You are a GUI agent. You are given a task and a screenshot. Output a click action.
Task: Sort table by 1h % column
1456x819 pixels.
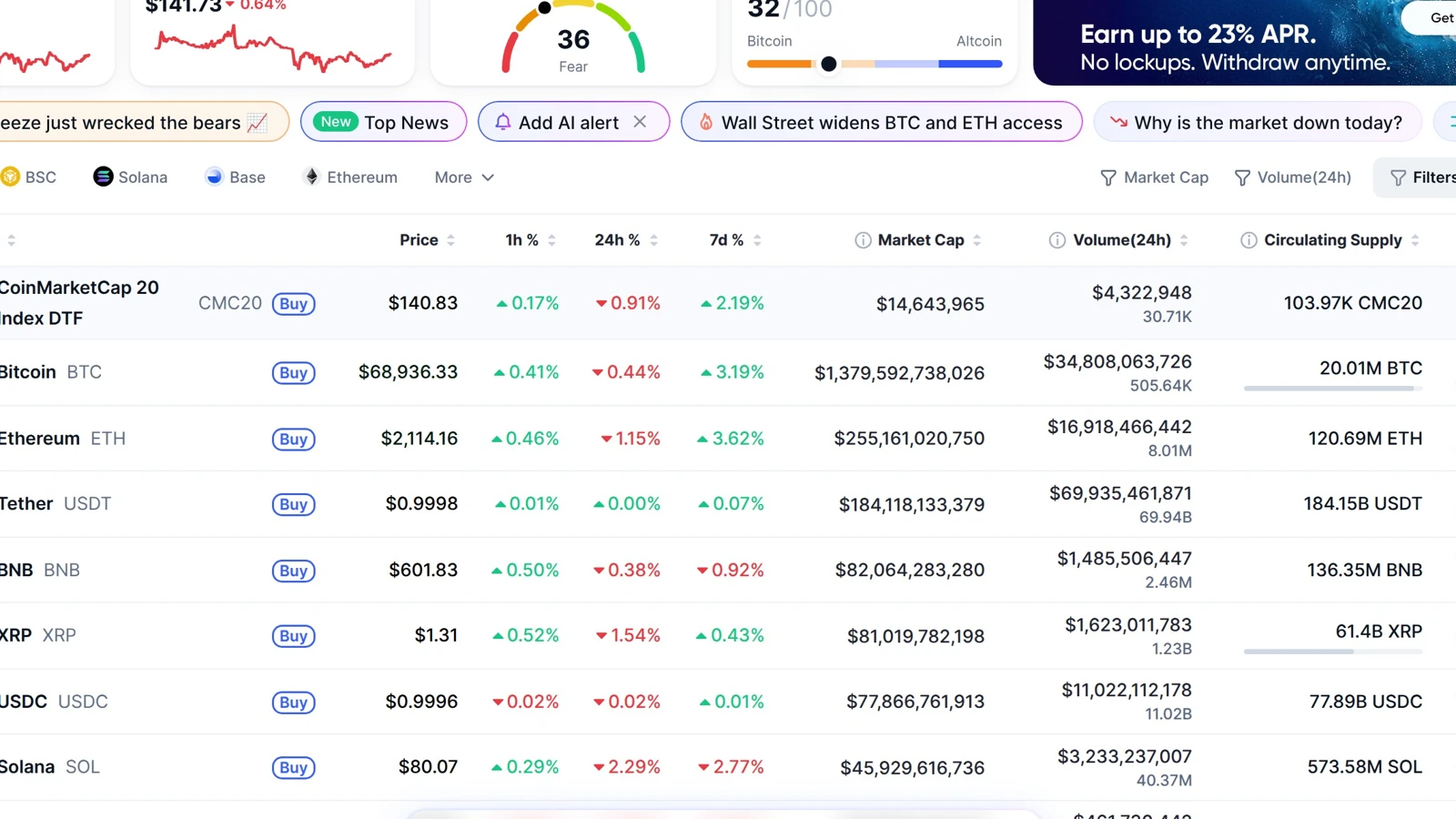pos(531,240)
